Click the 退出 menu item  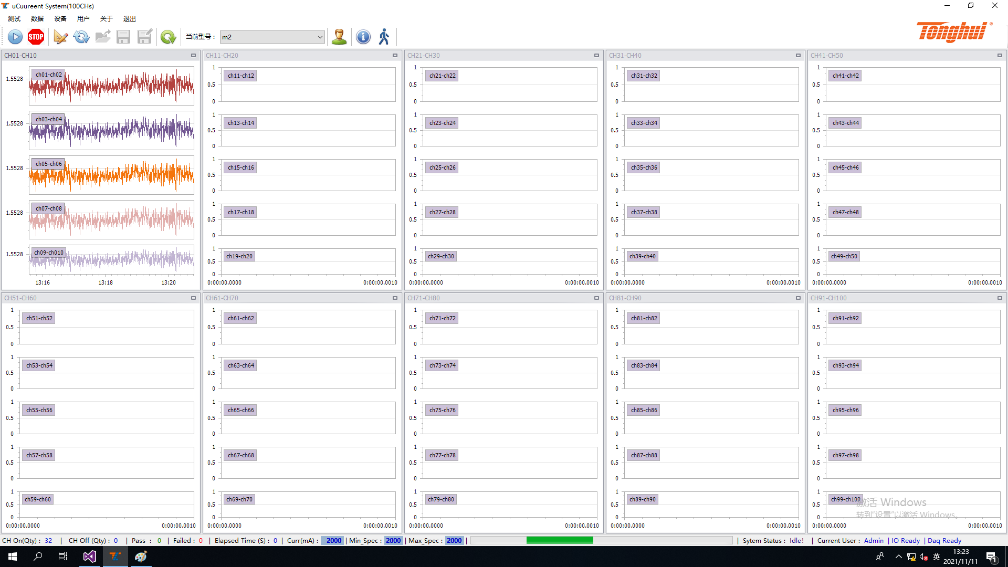pos(129,19)
